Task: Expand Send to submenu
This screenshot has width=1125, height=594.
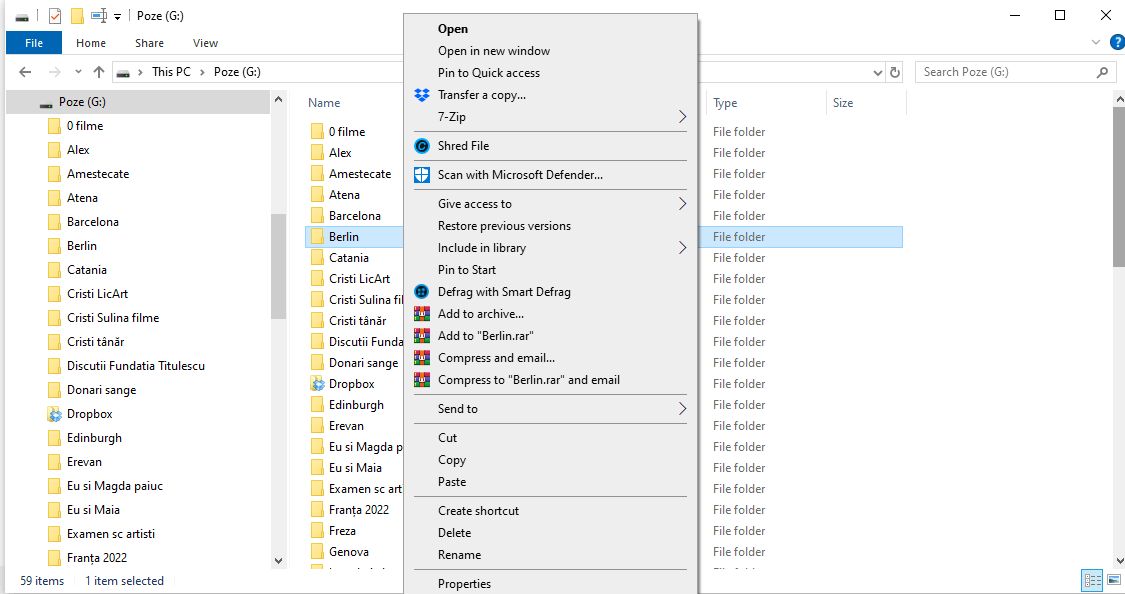Action: 682,409
